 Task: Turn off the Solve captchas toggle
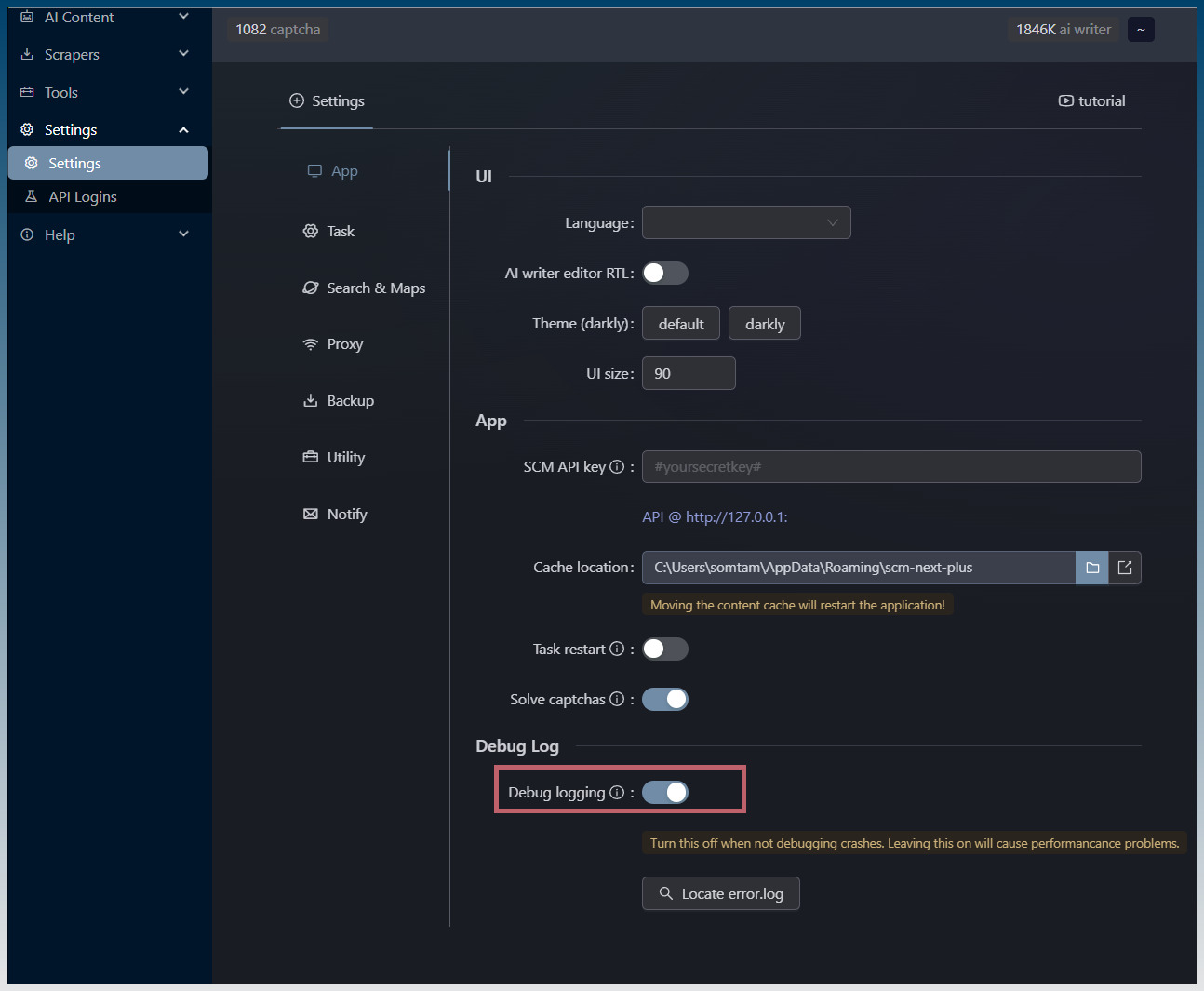pos(664,700)
